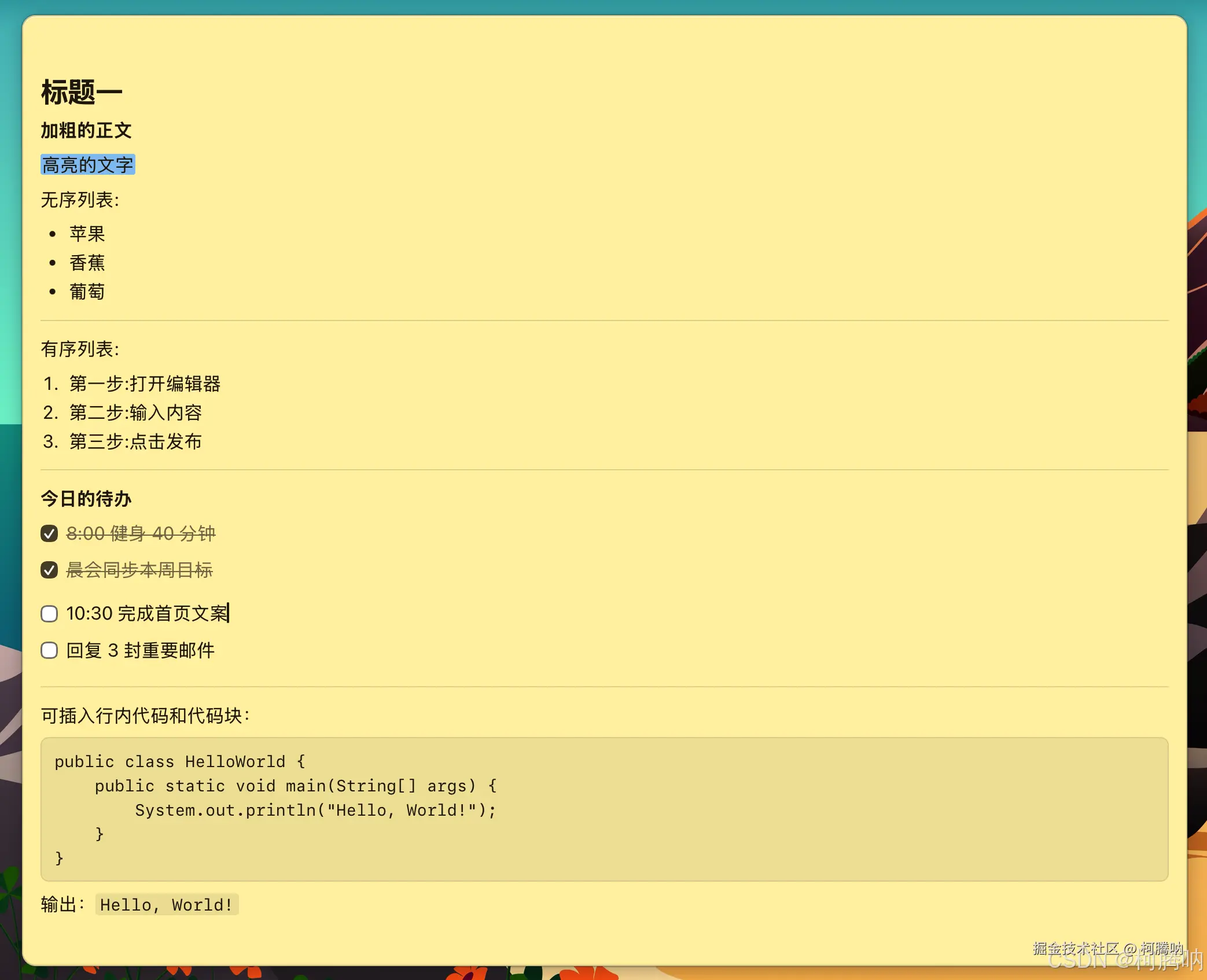This screenshot has height=980, width=1207.
Task: Click the highlighted text 高亮的文字
Action: (88, 165)
